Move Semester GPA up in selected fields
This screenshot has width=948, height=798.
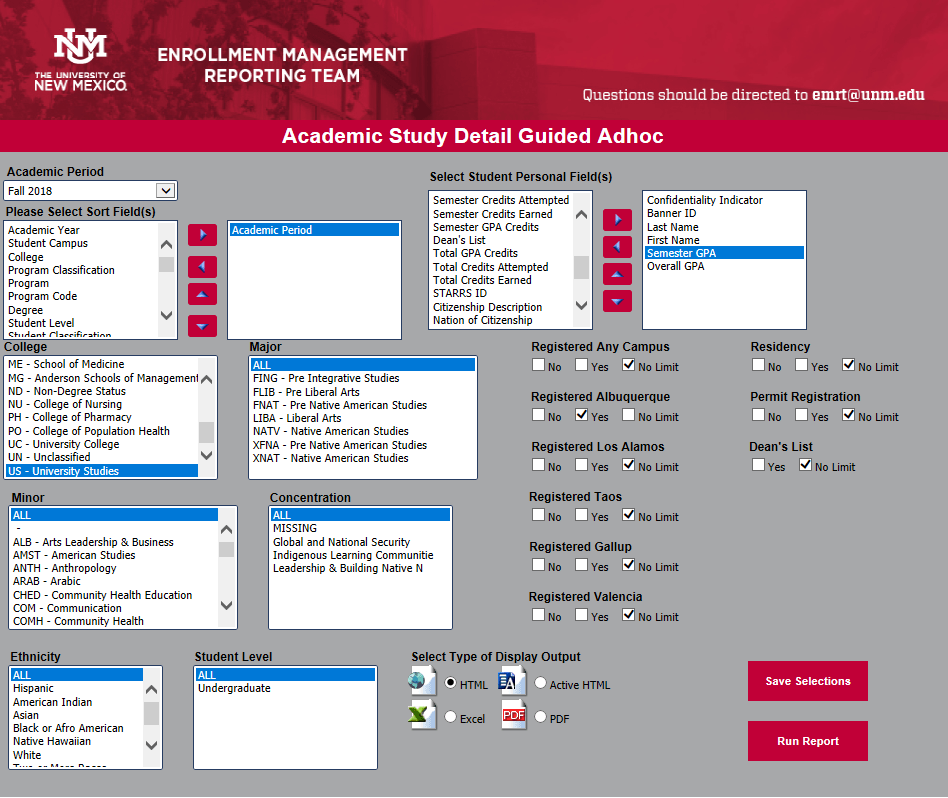coord(617,274)
